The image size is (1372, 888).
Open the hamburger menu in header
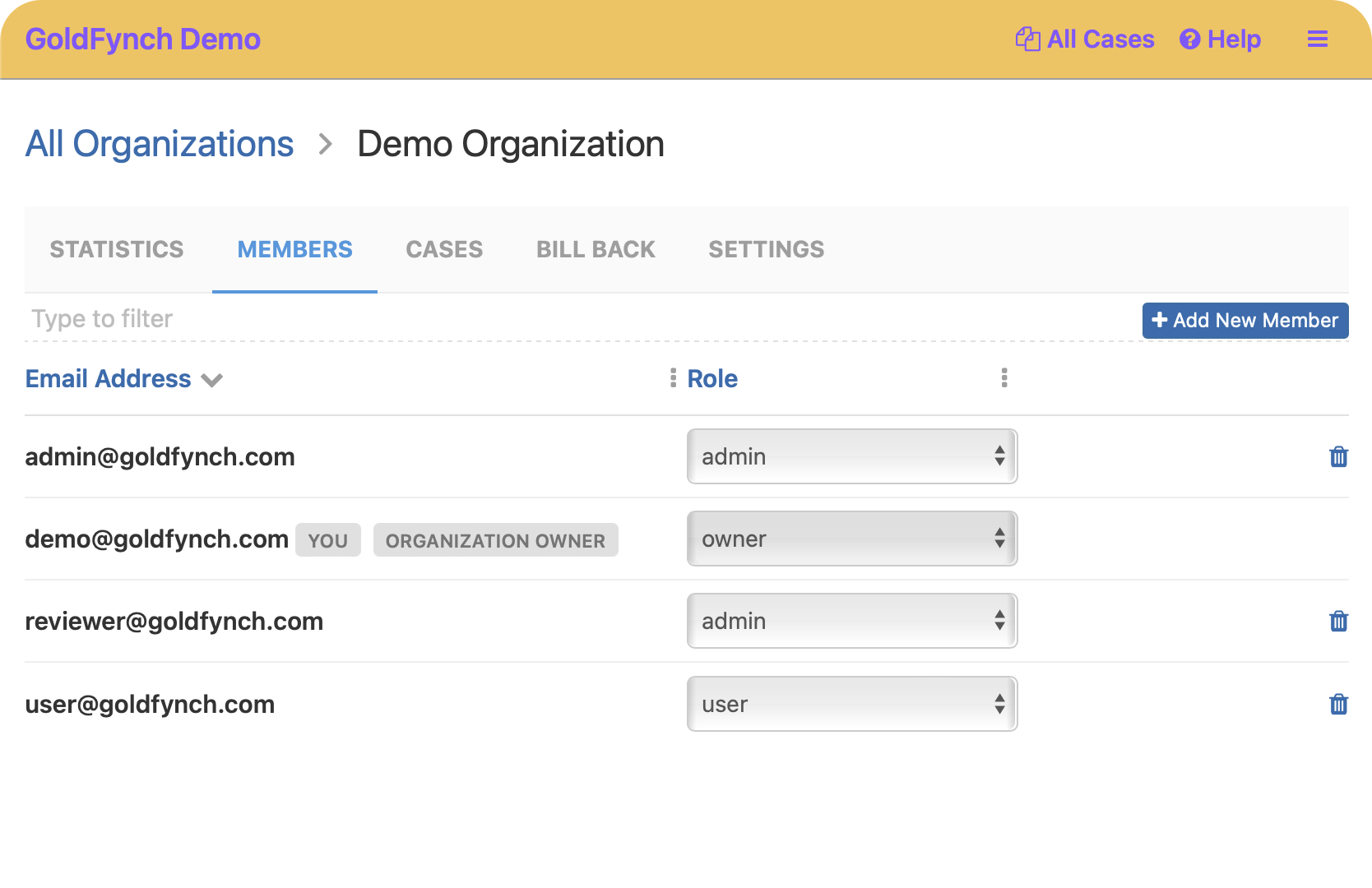click(x=1317, y=39)
